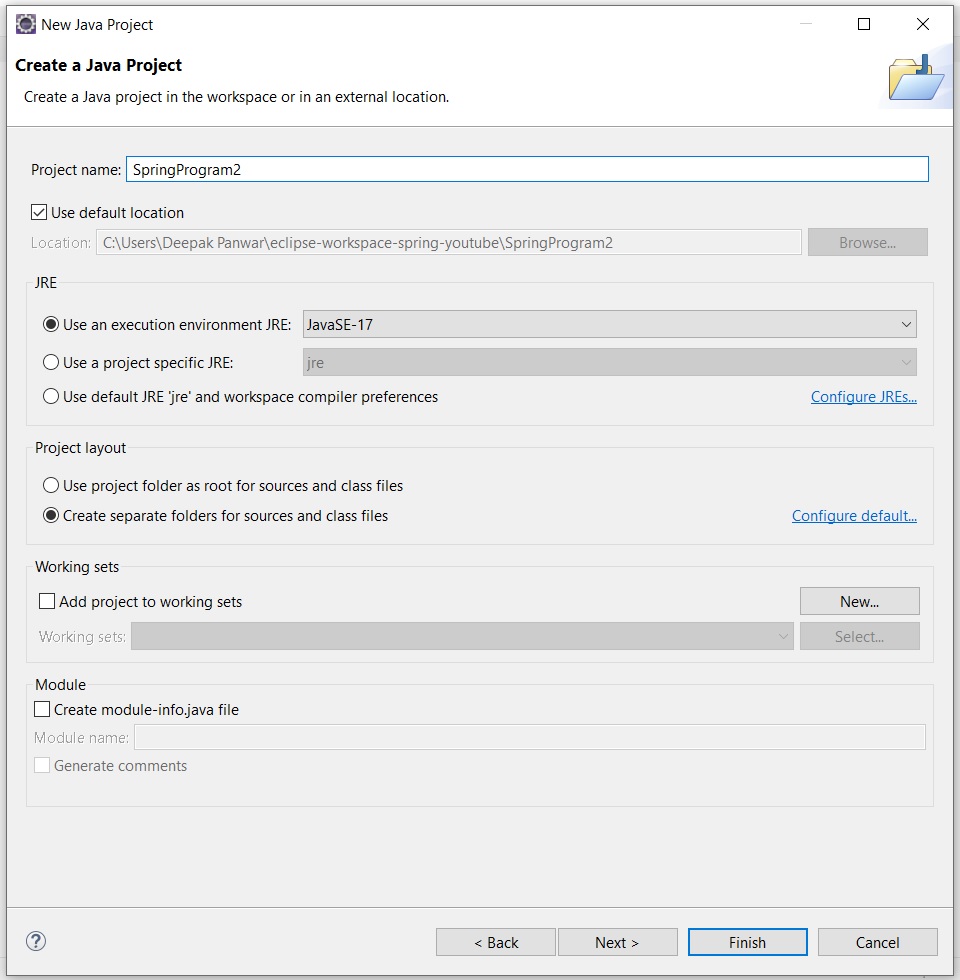Screen dimensions: 960x980
Task: Uncheck Use default location checkbox
Action: 39,212
